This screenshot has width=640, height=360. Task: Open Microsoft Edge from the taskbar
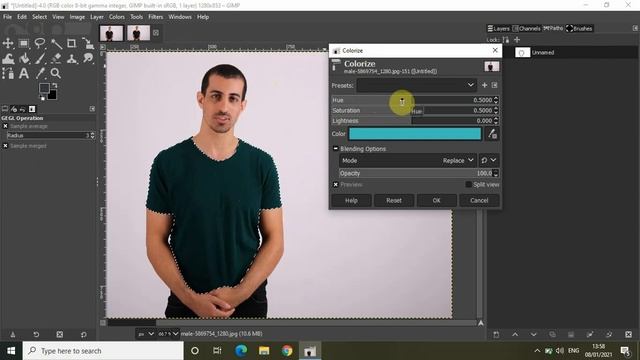[241, 351]
